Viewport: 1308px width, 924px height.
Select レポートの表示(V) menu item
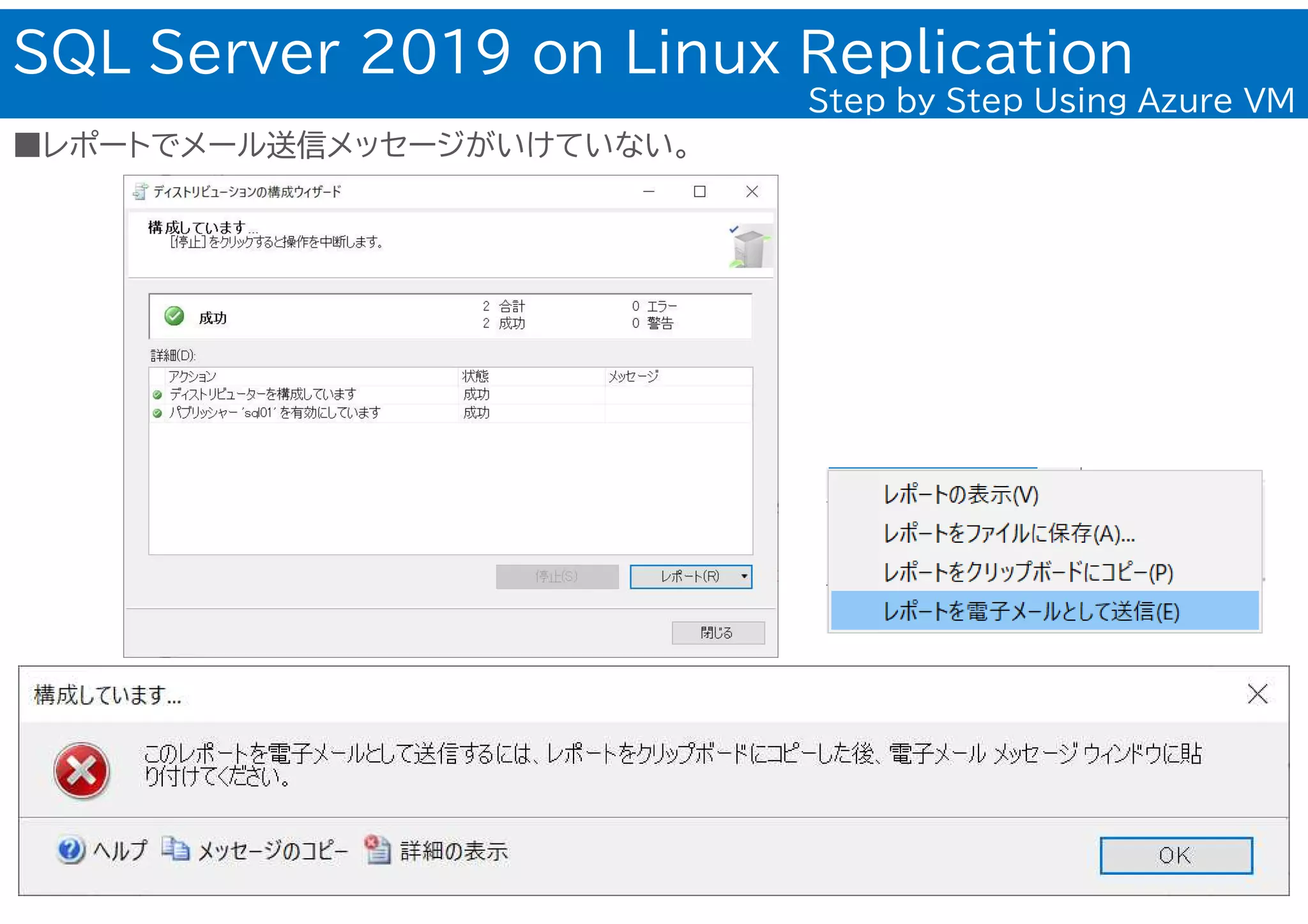coord(1045,494)
